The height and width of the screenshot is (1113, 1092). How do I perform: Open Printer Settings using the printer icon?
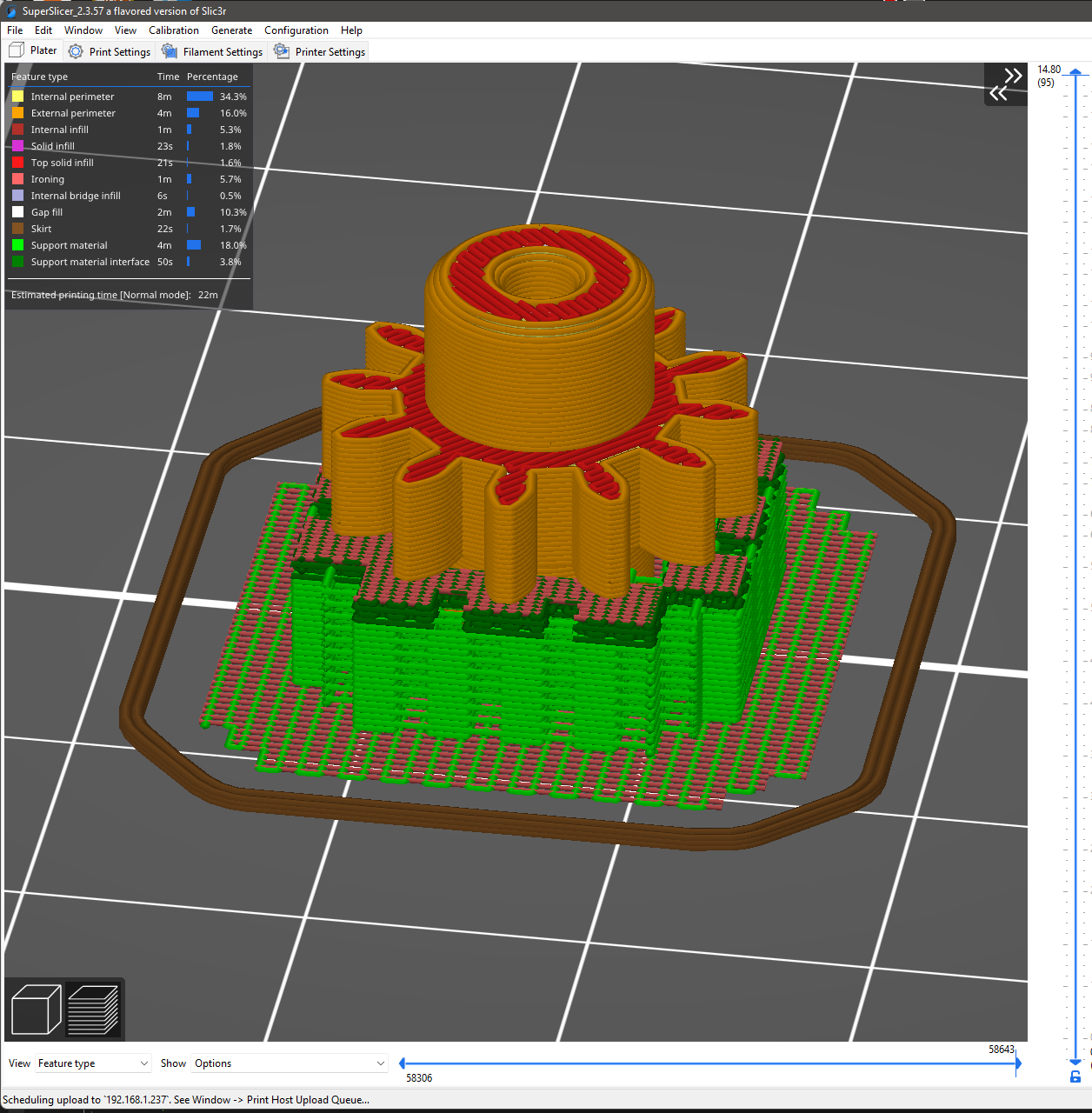coord(281,51)
